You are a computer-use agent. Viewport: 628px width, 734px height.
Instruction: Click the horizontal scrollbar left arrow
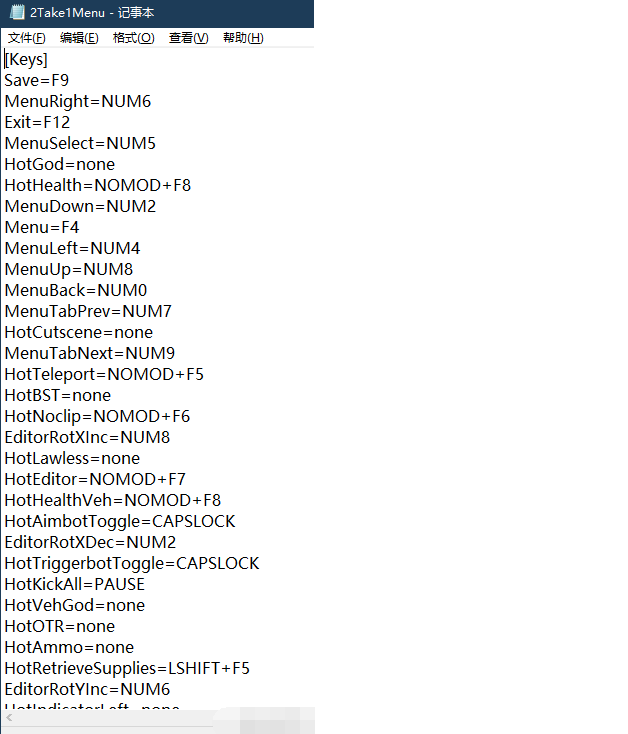(9, 717)
